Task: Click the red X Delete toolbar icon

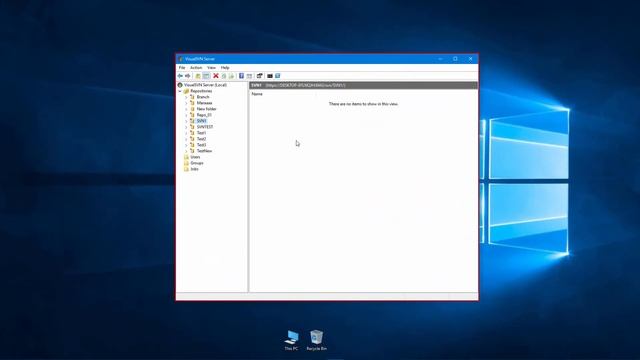Action: pyautogui.click(x=216, y=76)
